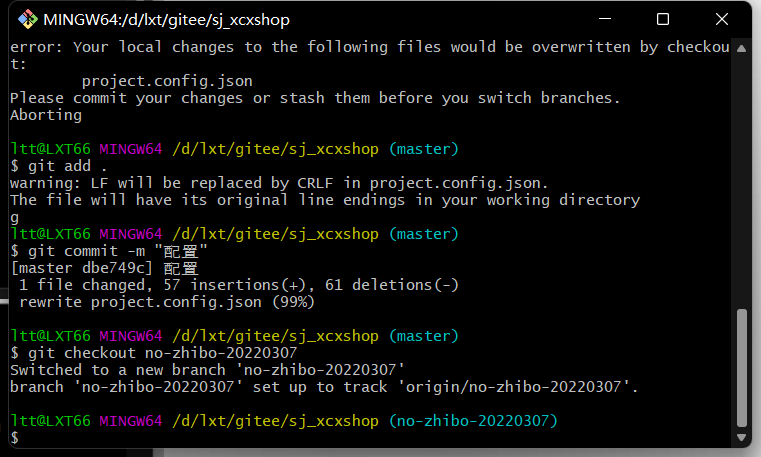Click the 'git add .' command line
The width and height of the screenshot is (761, 457).
(x=58, y=166)
